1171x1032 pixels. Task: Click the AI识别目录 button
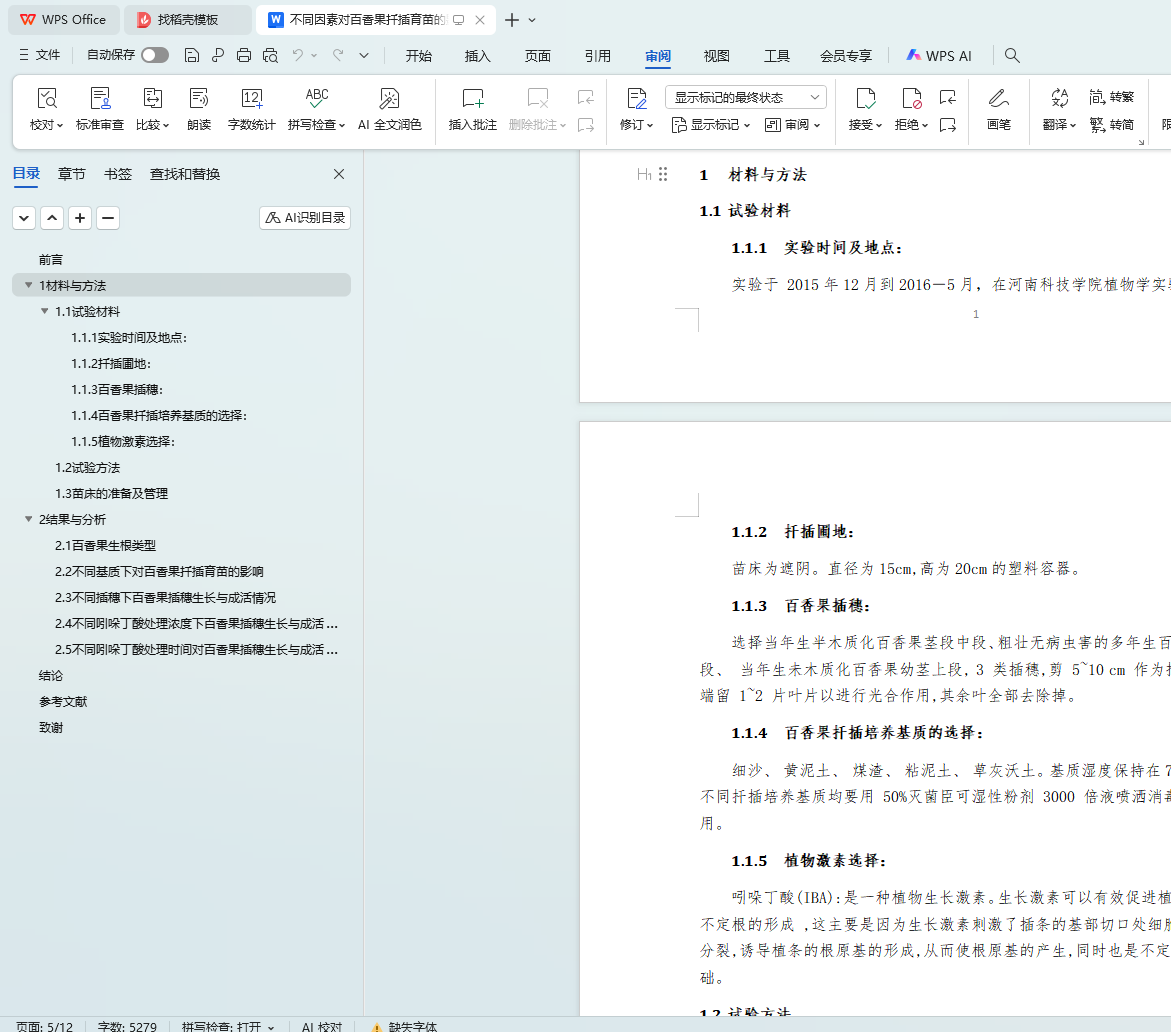(x=305, y=218)
